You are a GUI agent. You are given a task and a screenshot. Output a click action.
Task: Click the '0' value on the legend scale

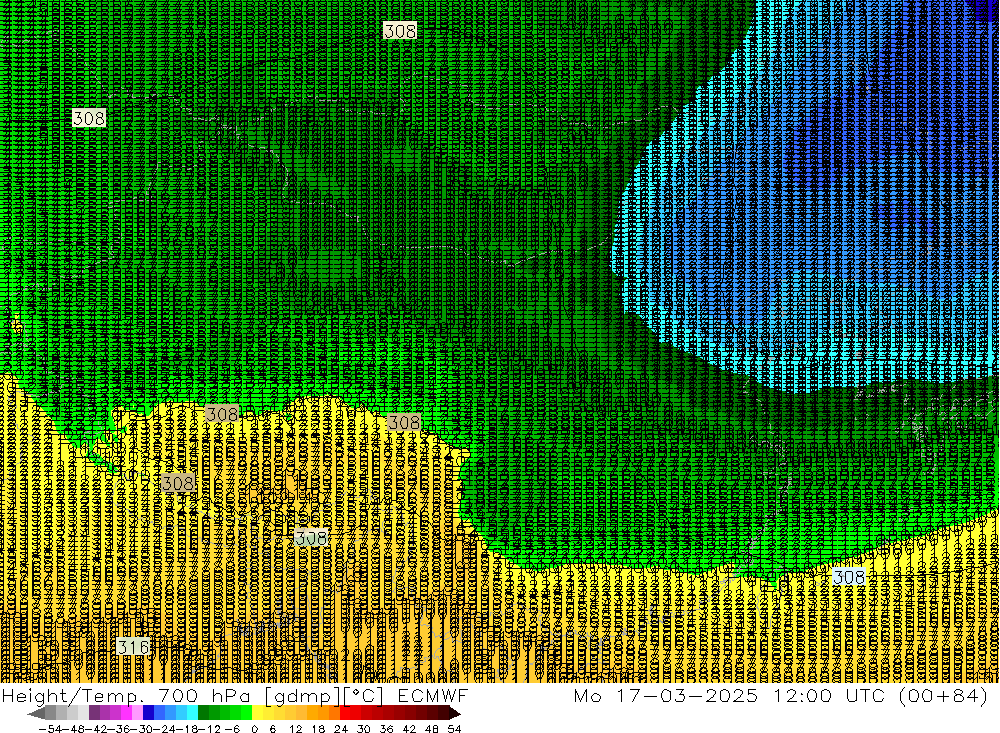point(254,729)
